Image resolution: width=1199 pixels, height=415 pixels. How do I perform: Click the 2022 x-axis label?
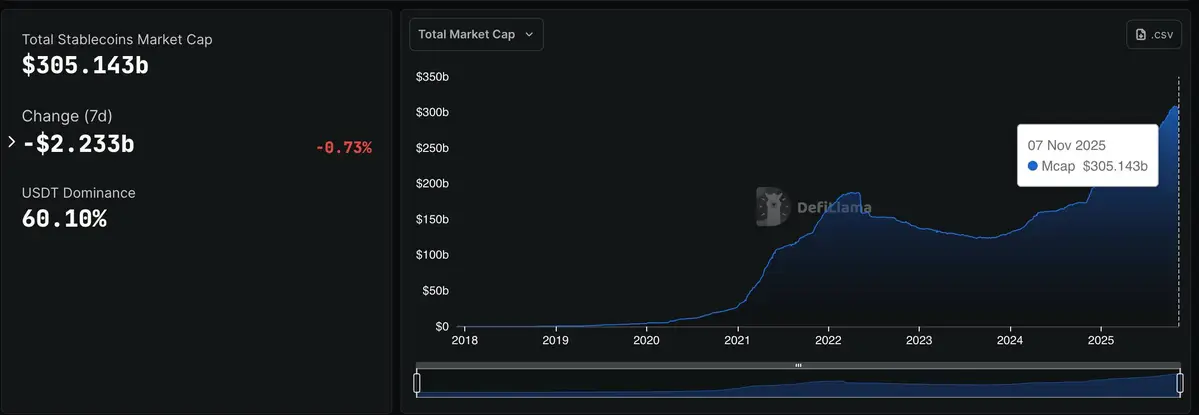(x=828, y=339)
